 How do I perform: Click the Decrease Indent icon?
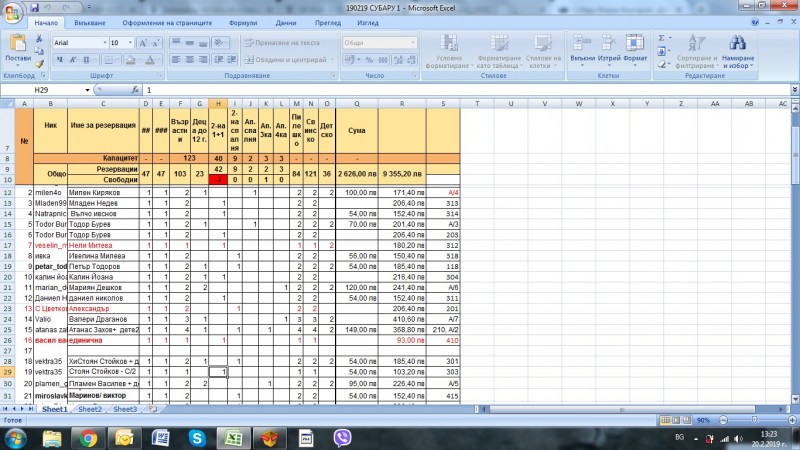tap(219, 60)
